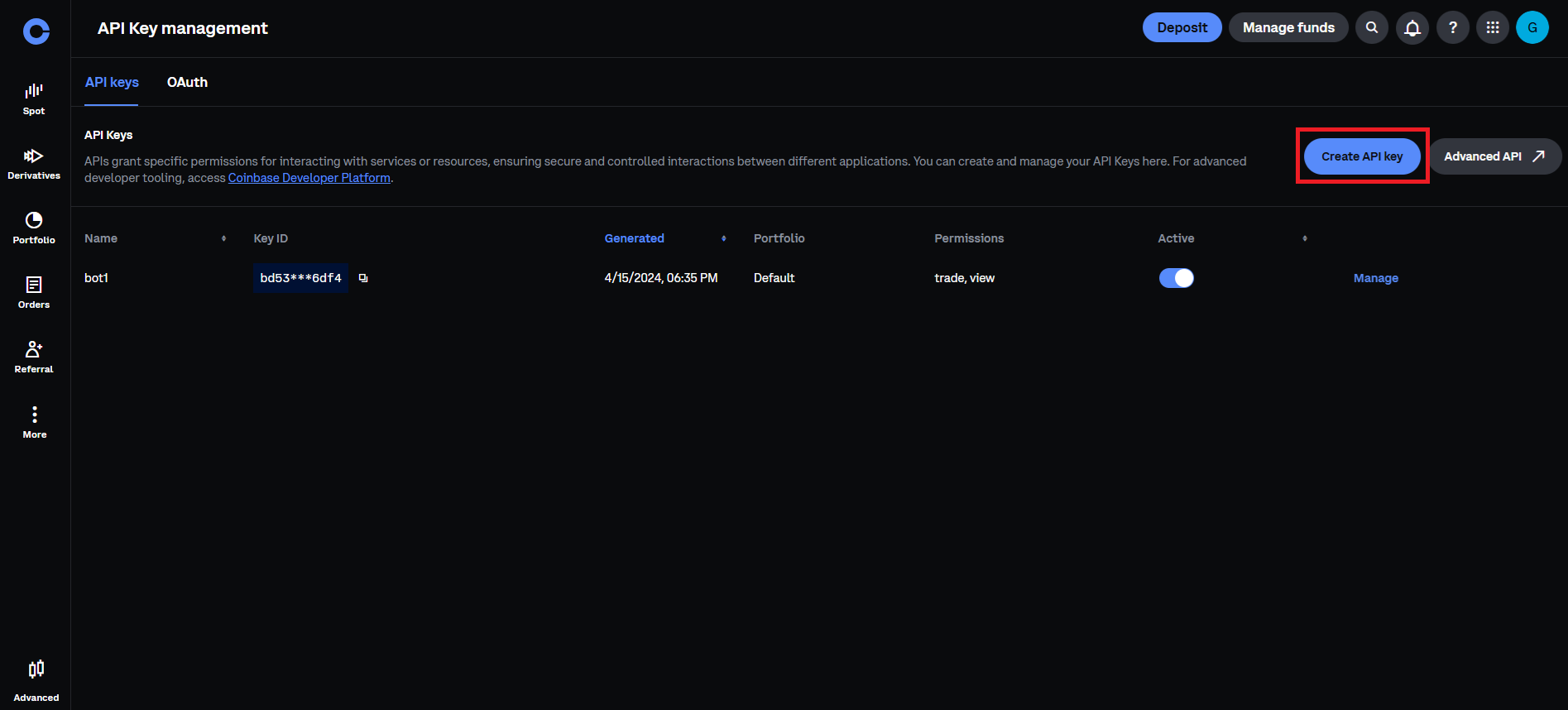1568x710 pixels.
Task: Open the G profile avatar menu
Action: point(1532,27)
